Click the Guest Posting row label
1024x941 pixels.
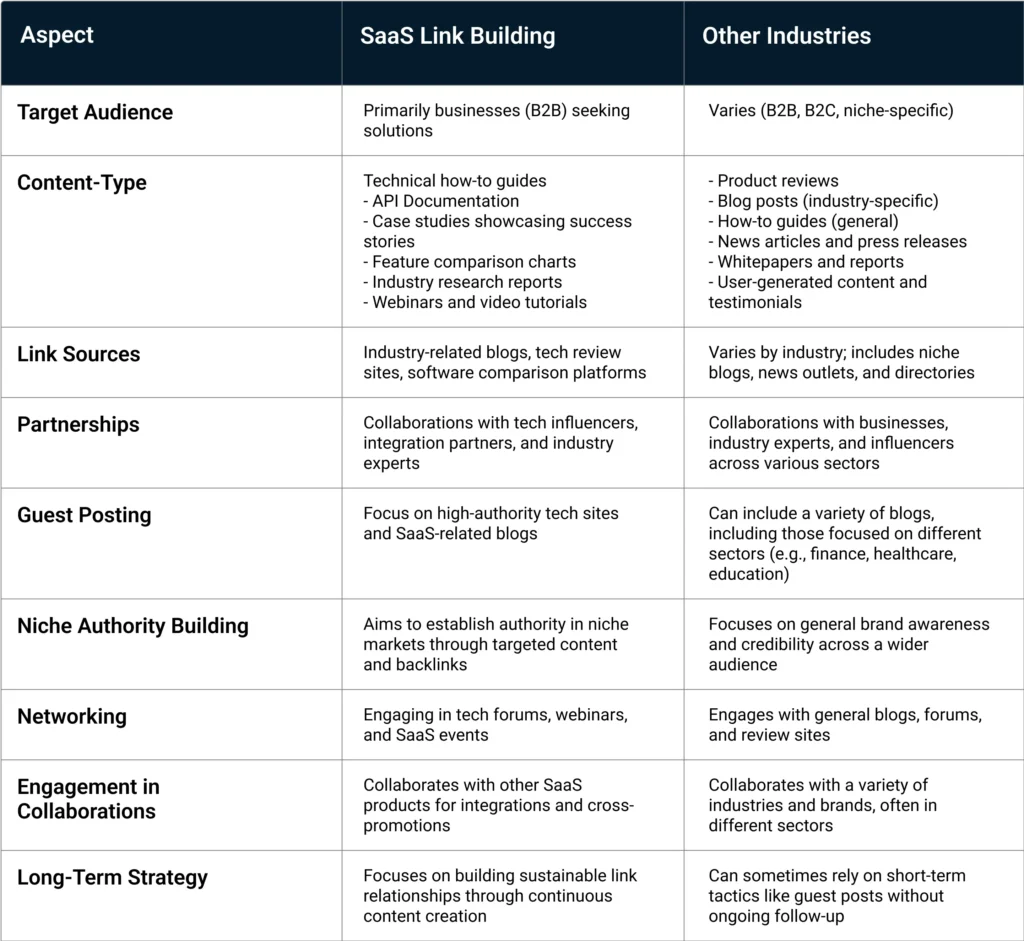tap(84, 515)
